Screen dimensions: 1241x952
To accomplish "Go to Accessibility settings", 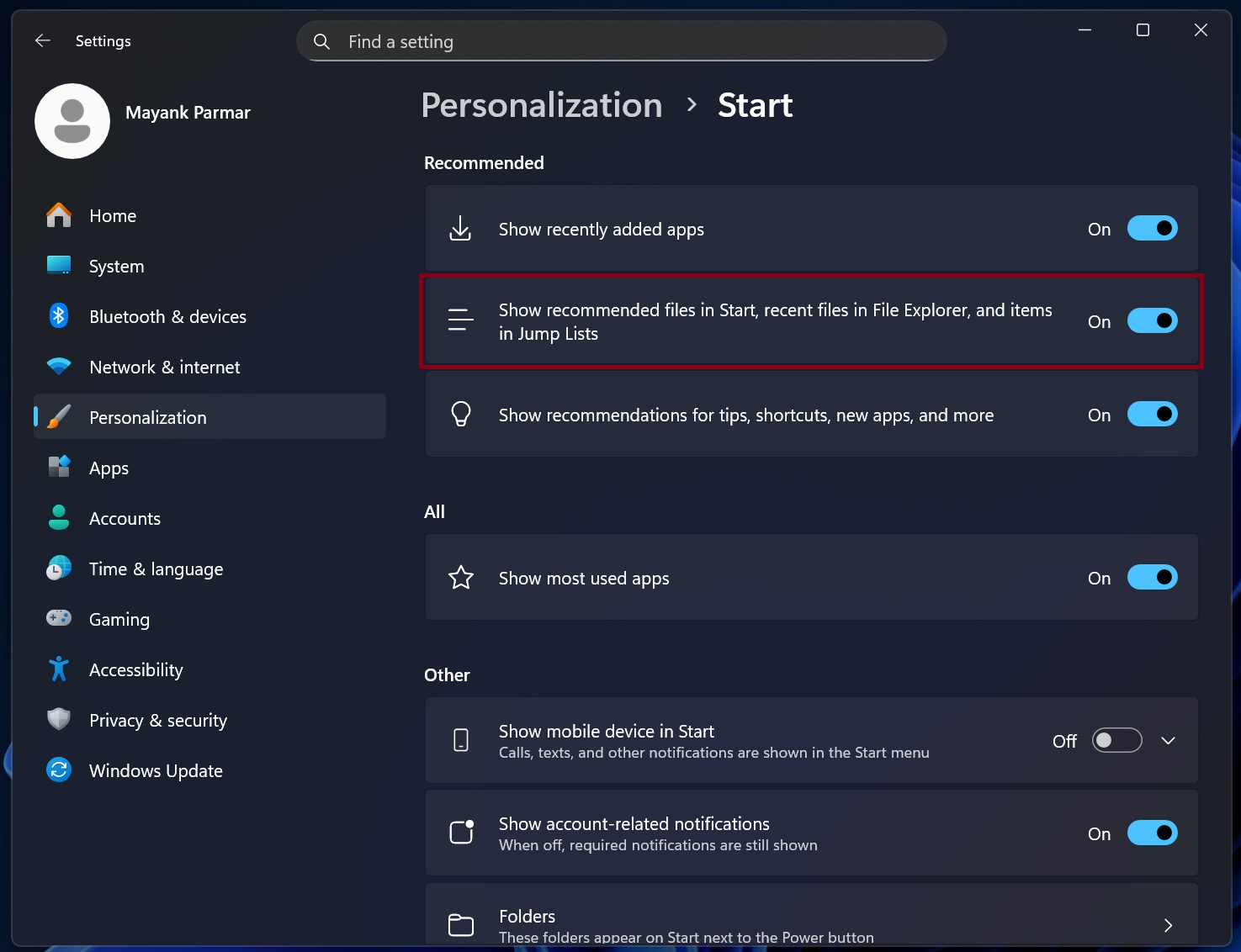I will pyautogui.click(x=135, y=669).
